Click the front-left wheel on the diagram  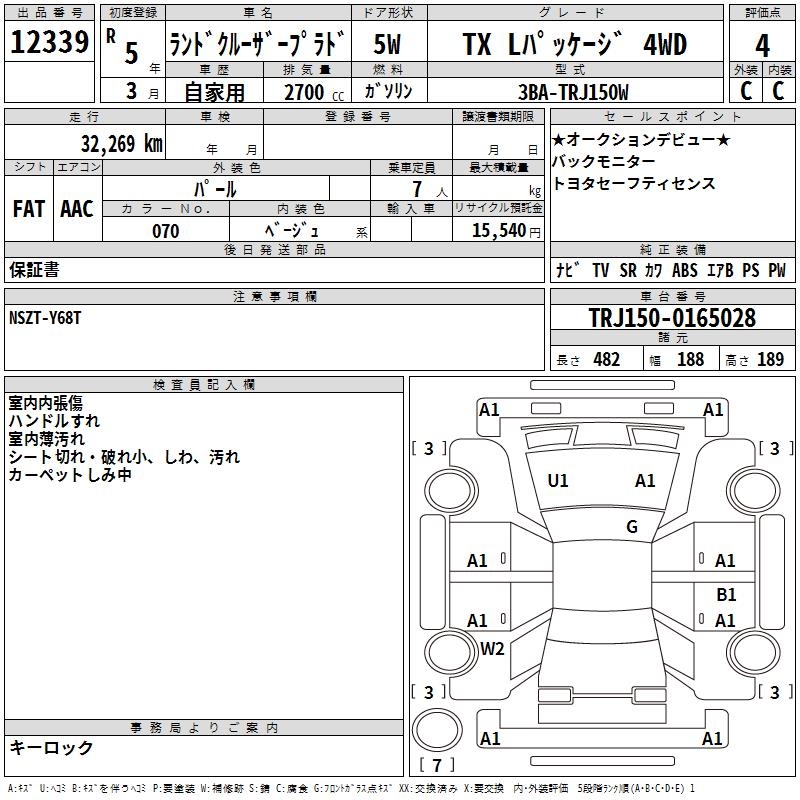point(450,491)
